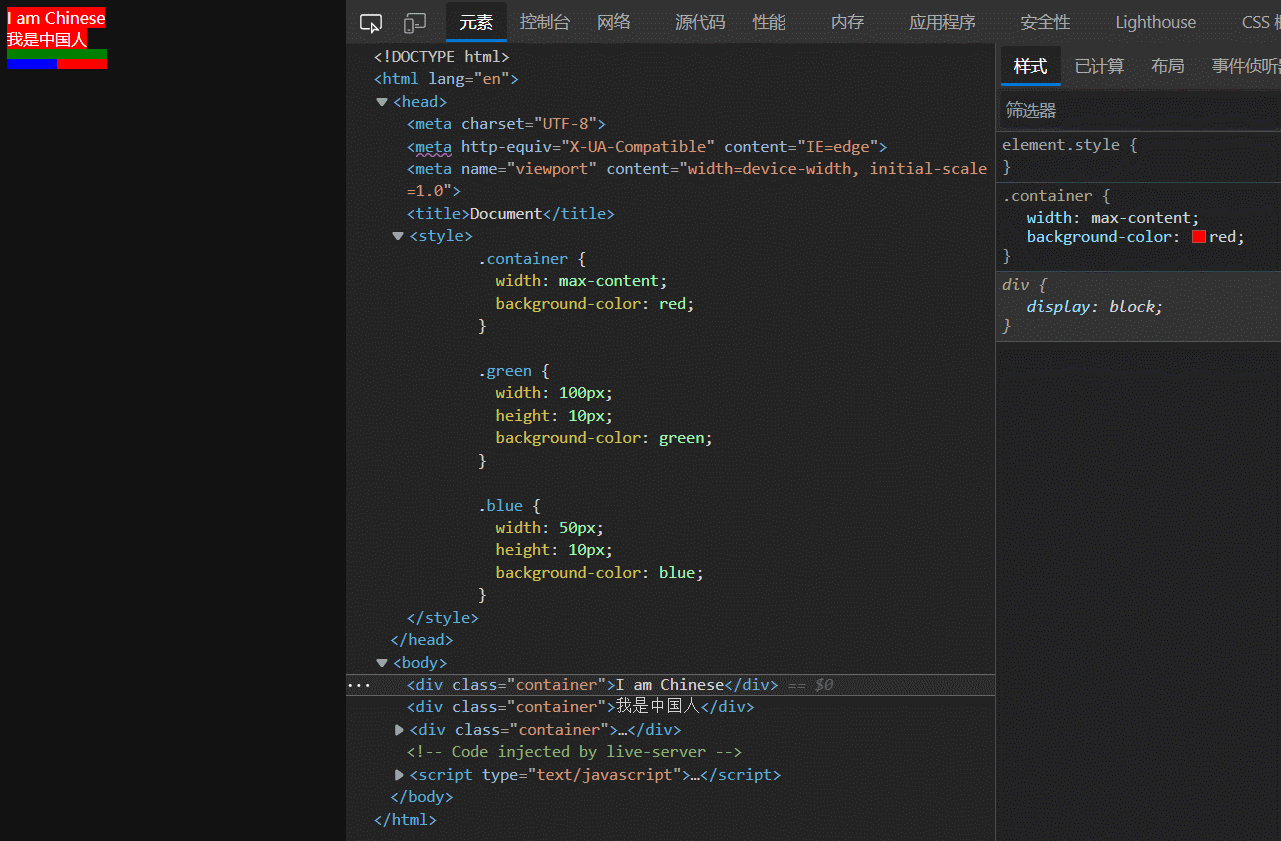
Task: Select the DOCTYPE html line
Action: [x=442, y=57]
